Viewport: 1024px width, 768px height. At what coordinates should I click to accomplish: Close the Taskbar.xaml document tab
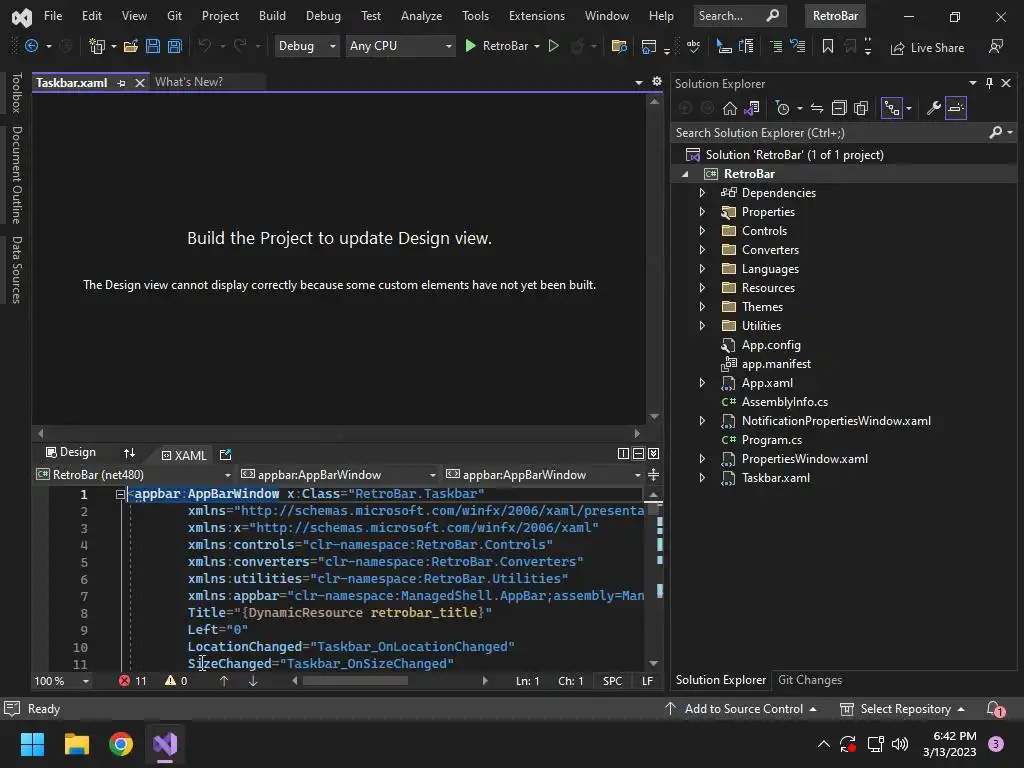click(139, 83)
